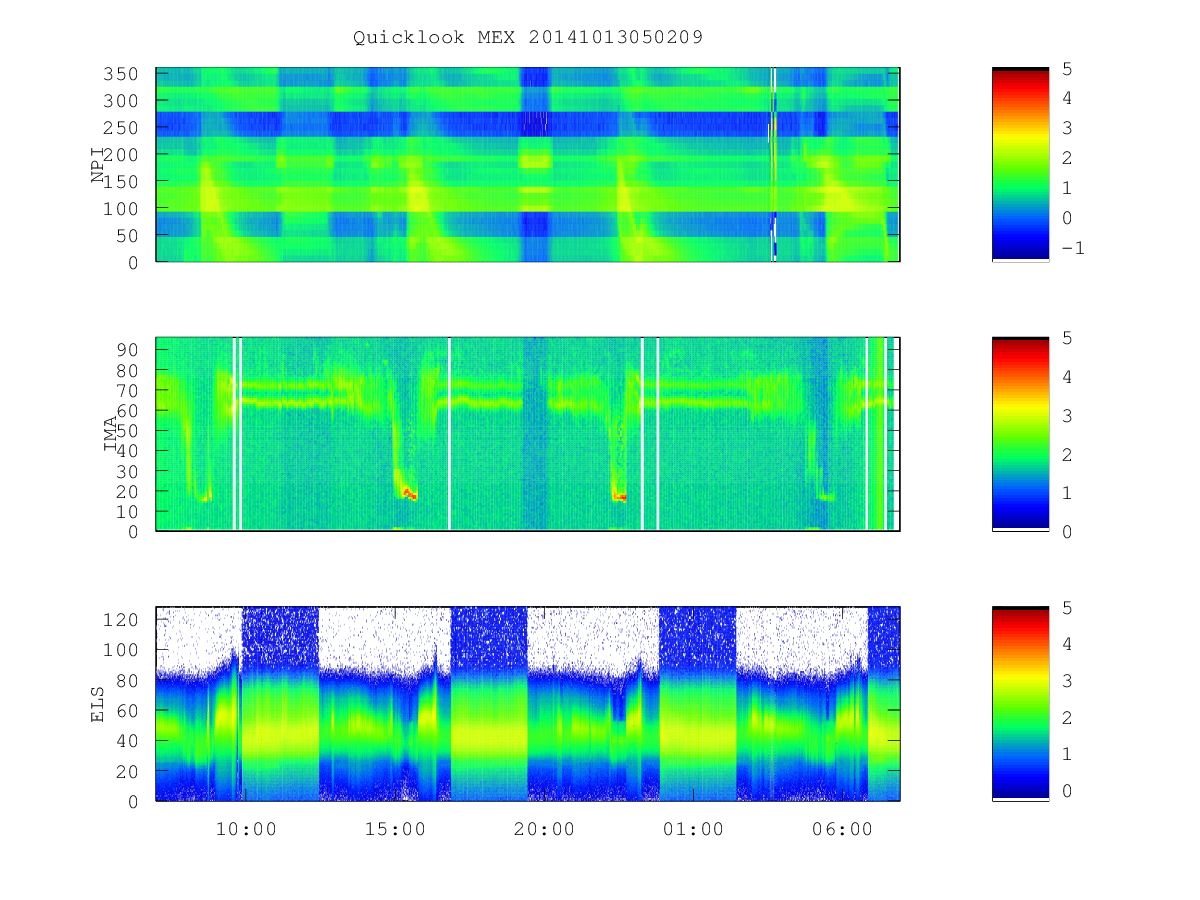The height and width of the screenshot is (900, 1200).
Task: Click the Quicklook MEX 20141013050209 title
Action: tap(528, 38)
